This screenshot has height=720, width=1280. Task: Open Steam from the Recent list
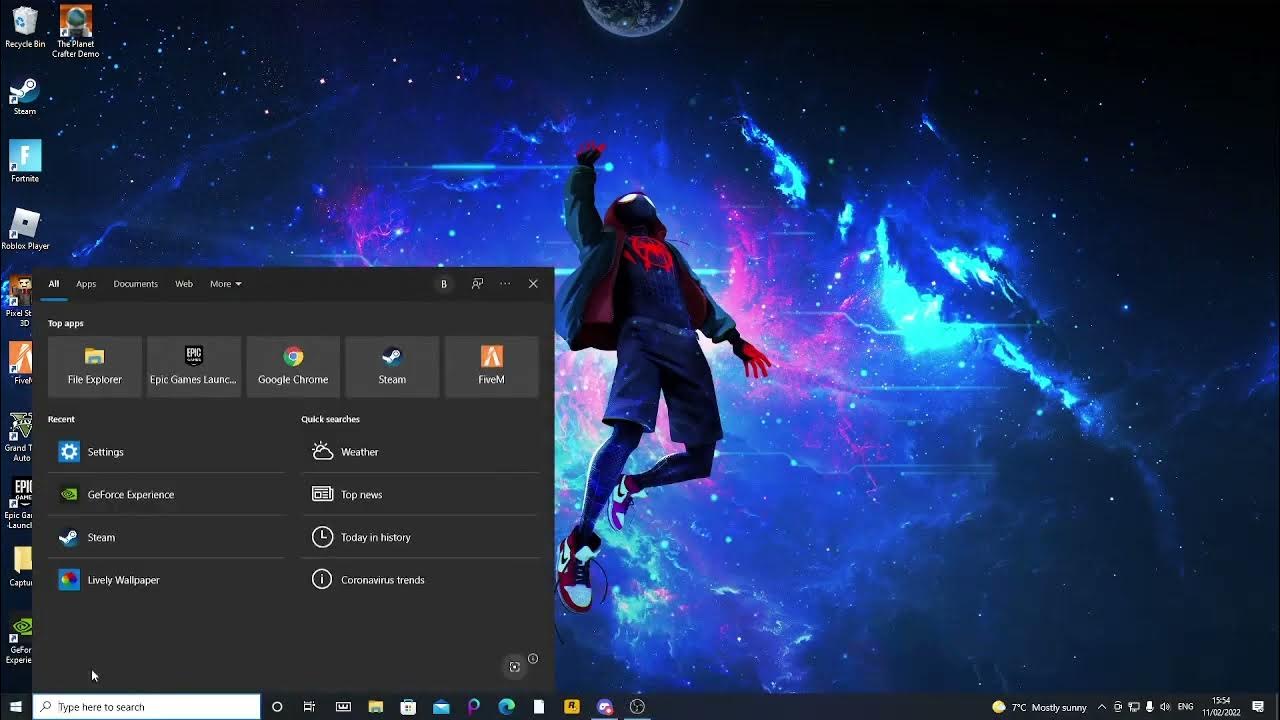[166, 538]
